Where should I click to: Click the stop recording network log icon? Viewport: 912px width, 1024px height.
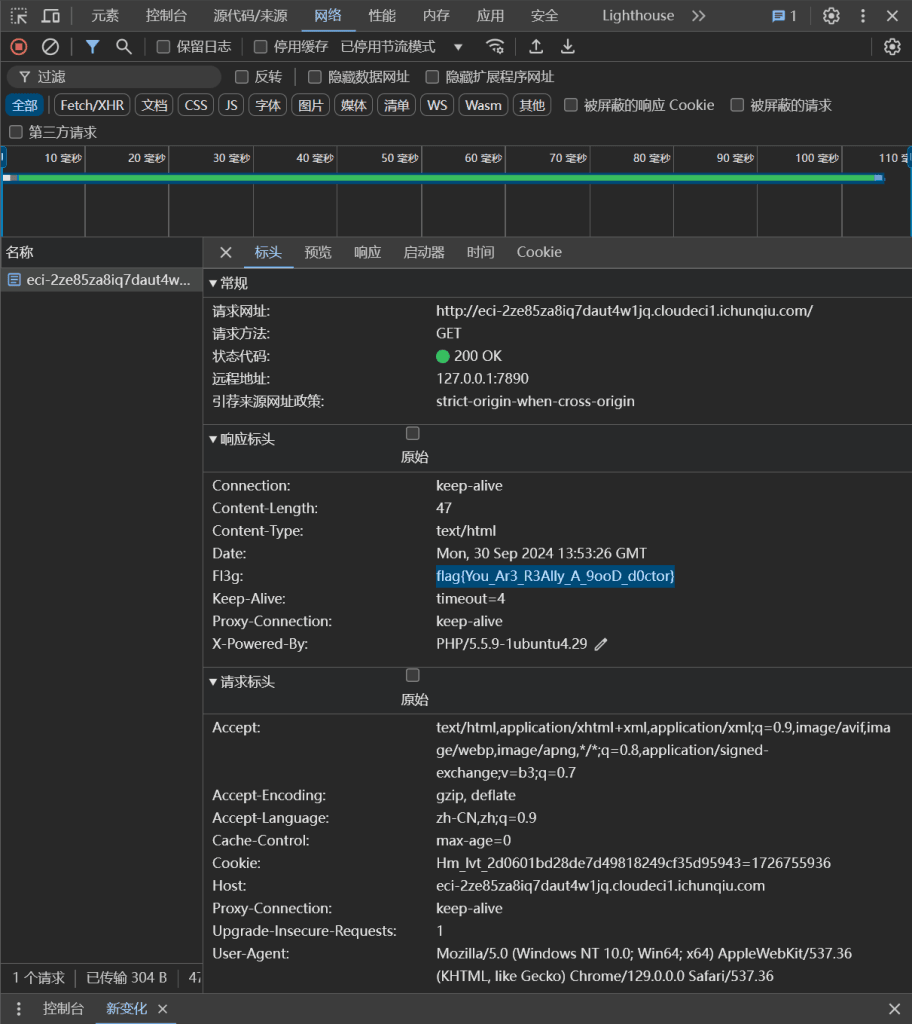click(x=18, y=47)
